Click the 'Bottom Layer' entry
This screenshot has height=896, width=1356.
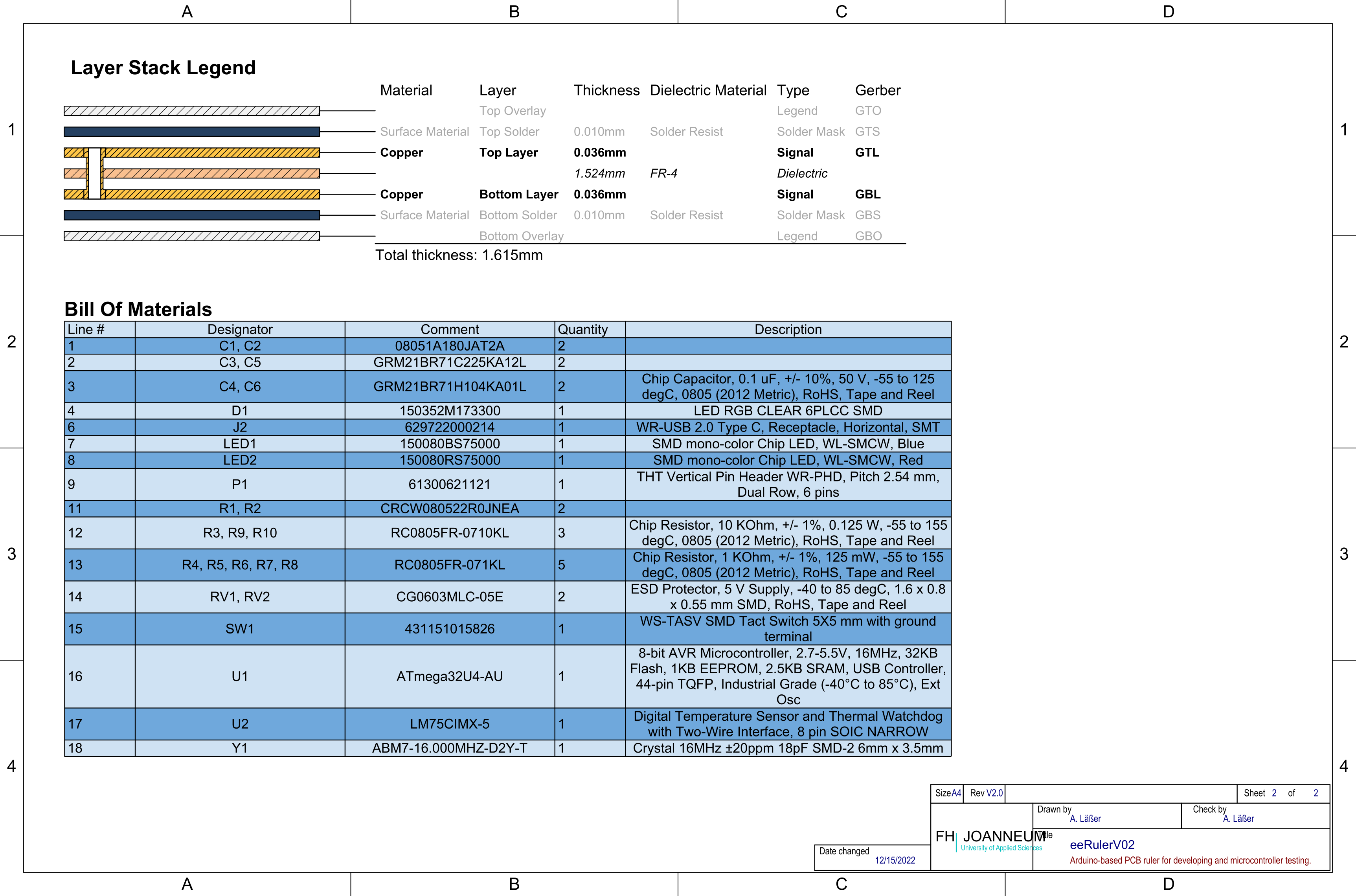(x=519, y=194)
